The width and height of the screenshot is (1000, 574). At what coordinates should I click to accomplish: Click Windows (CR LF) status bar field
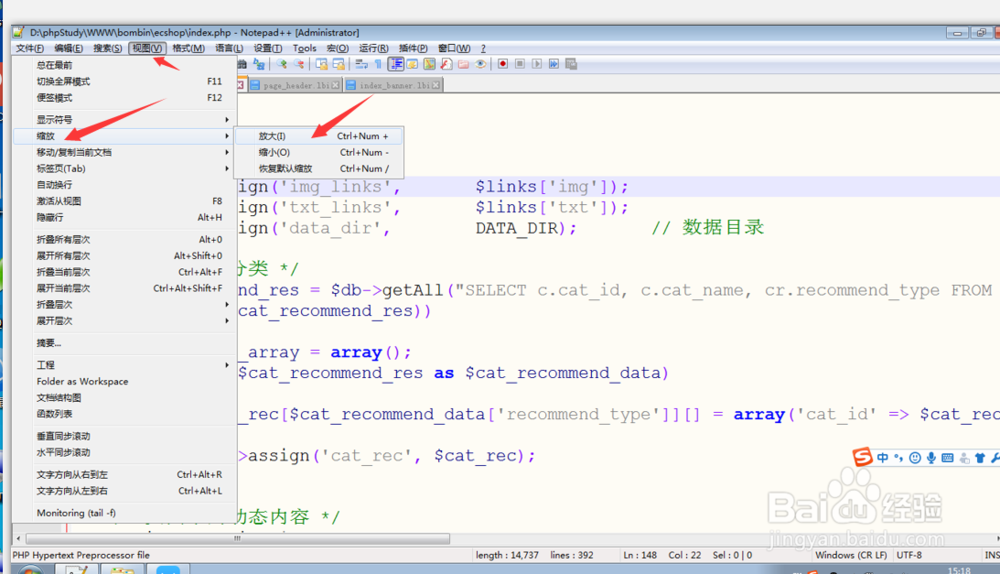[x=851, y=555]
